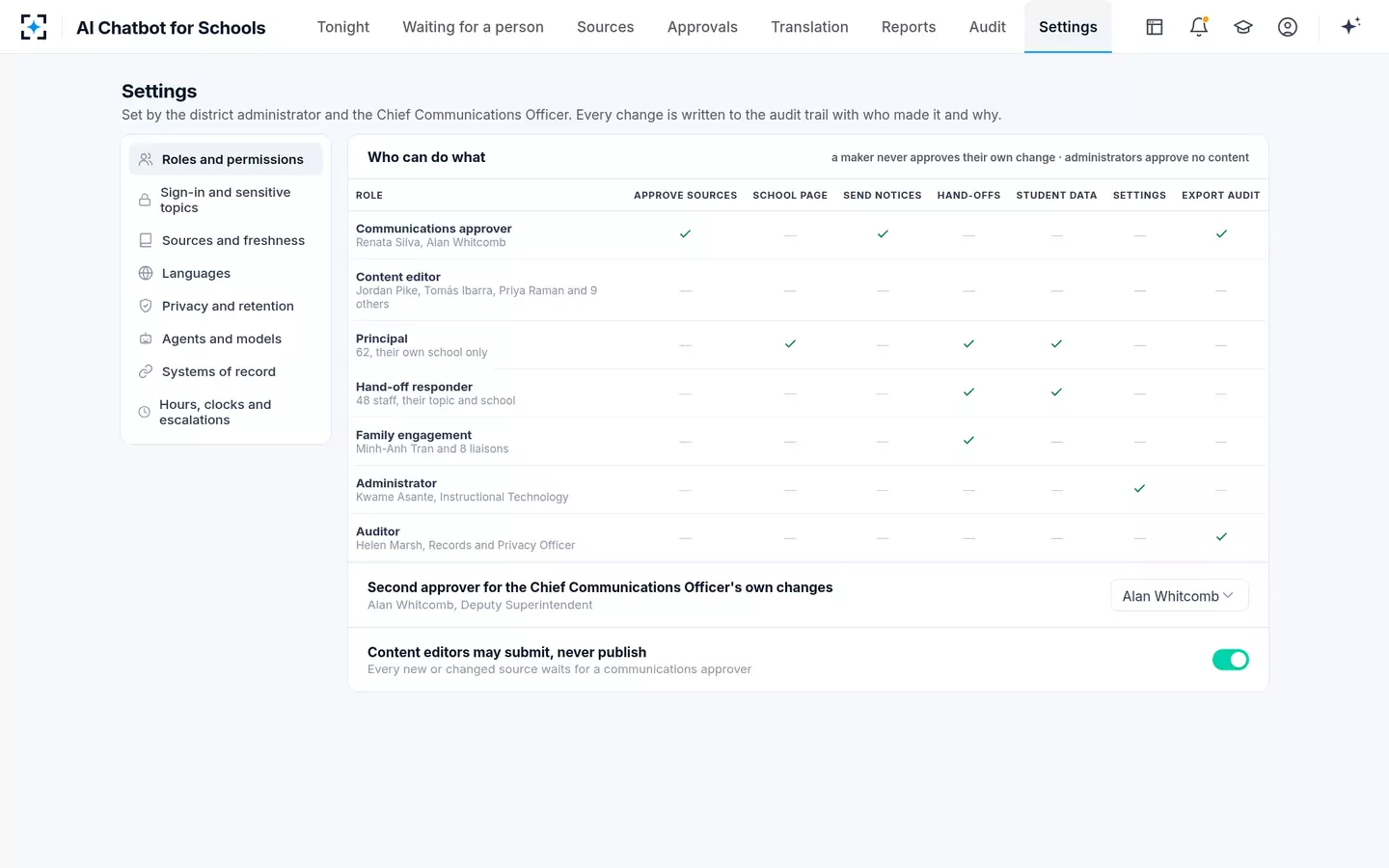Image resolution: width=1389 pixels, height=868 pixels.
Task: Open the Reports tab
Action: pyautogui.click(x=909, y=27)
